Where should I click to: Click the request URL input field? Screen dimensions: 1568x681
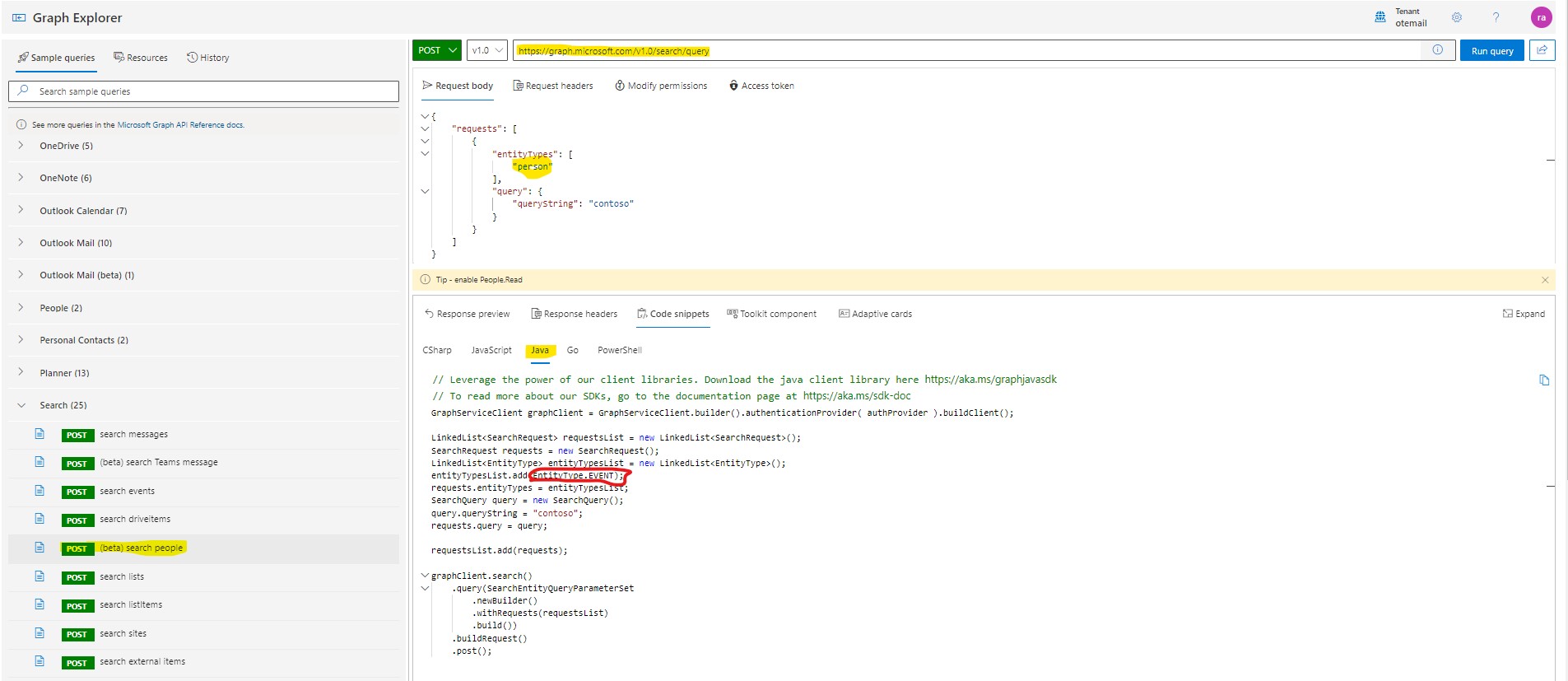(967, 50)
